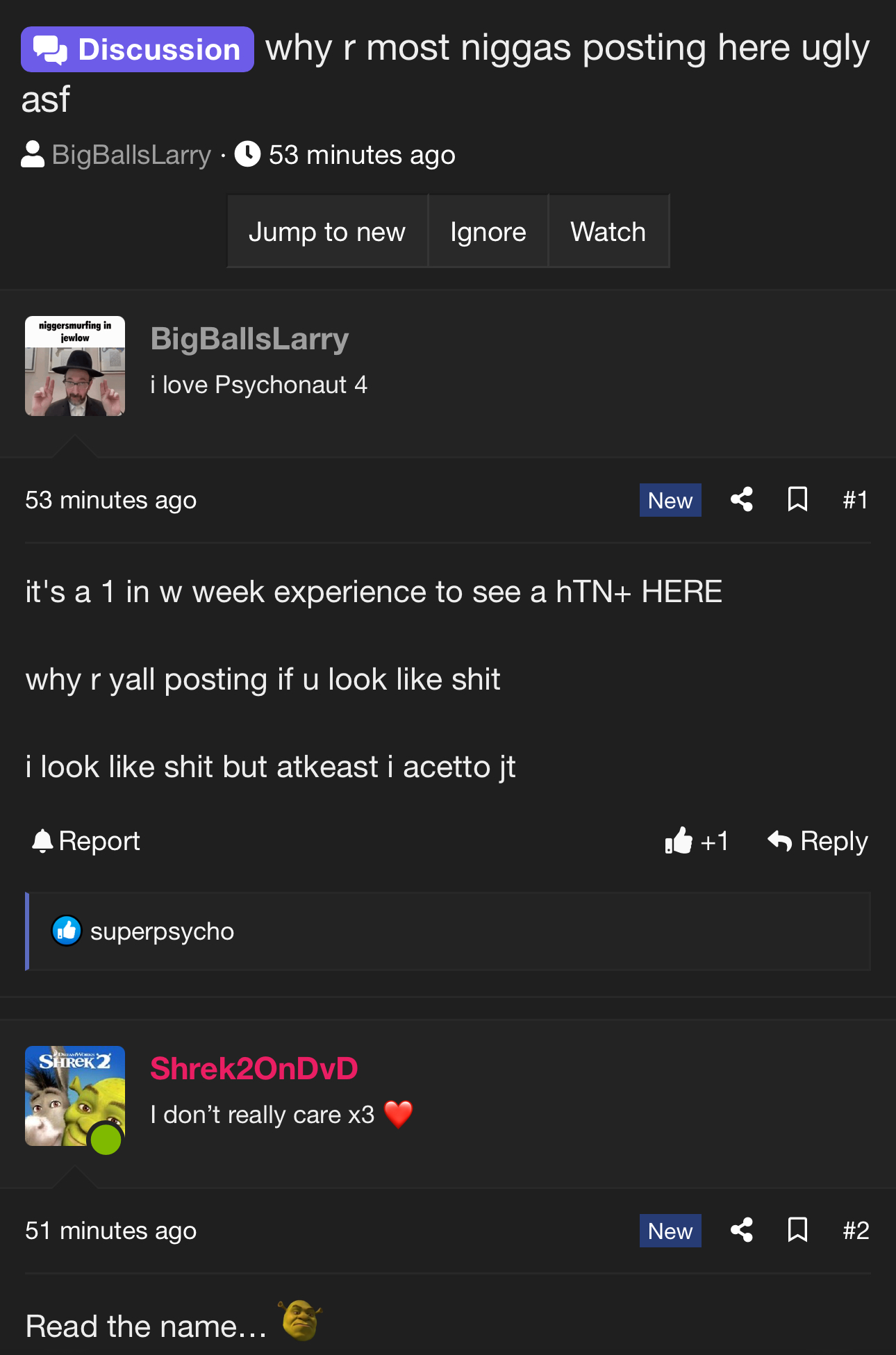Like post #1 with thumbs up

coord(697,841)
